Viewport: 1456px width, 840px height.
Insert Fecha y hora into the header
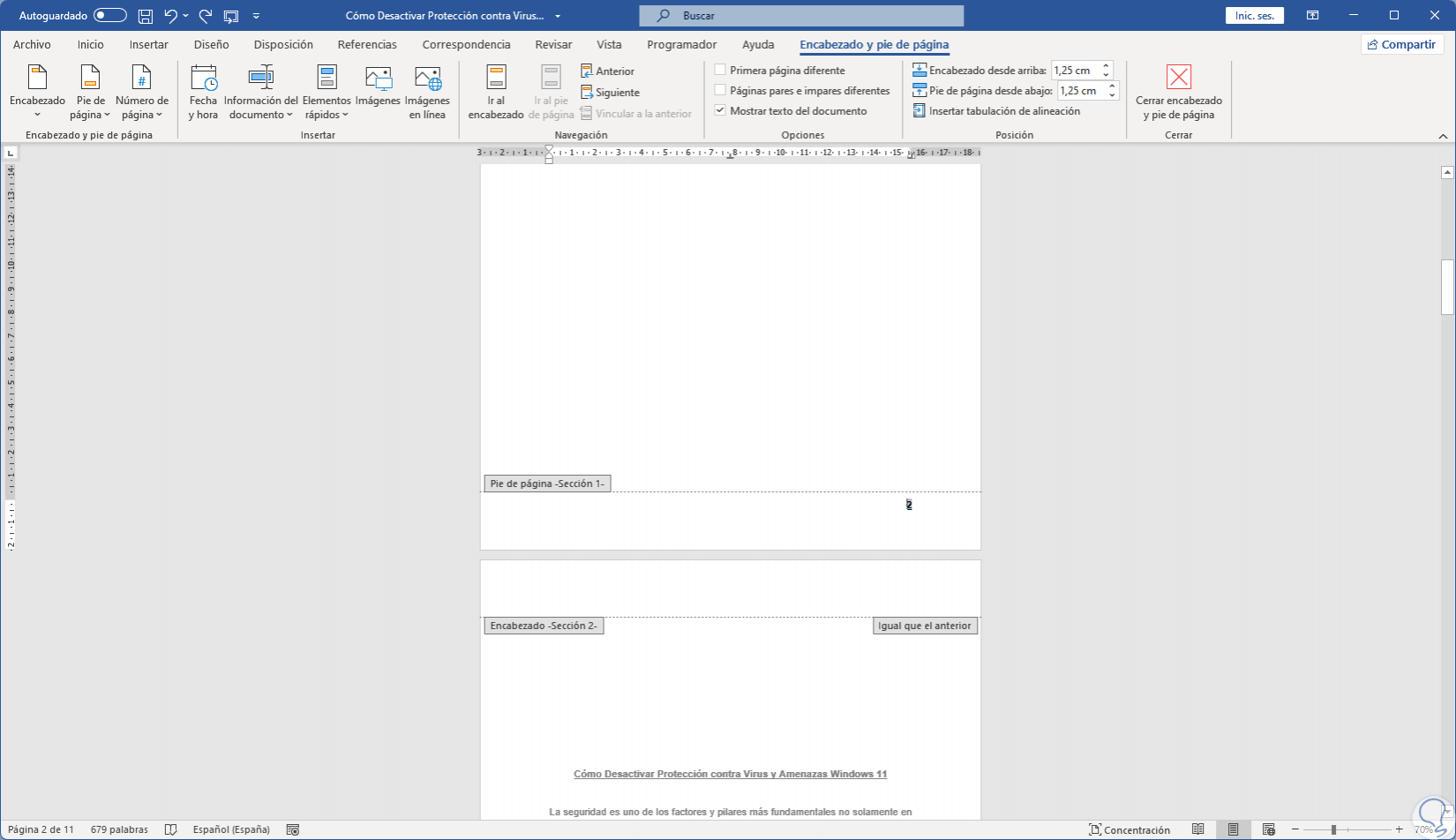pos(203,92)
